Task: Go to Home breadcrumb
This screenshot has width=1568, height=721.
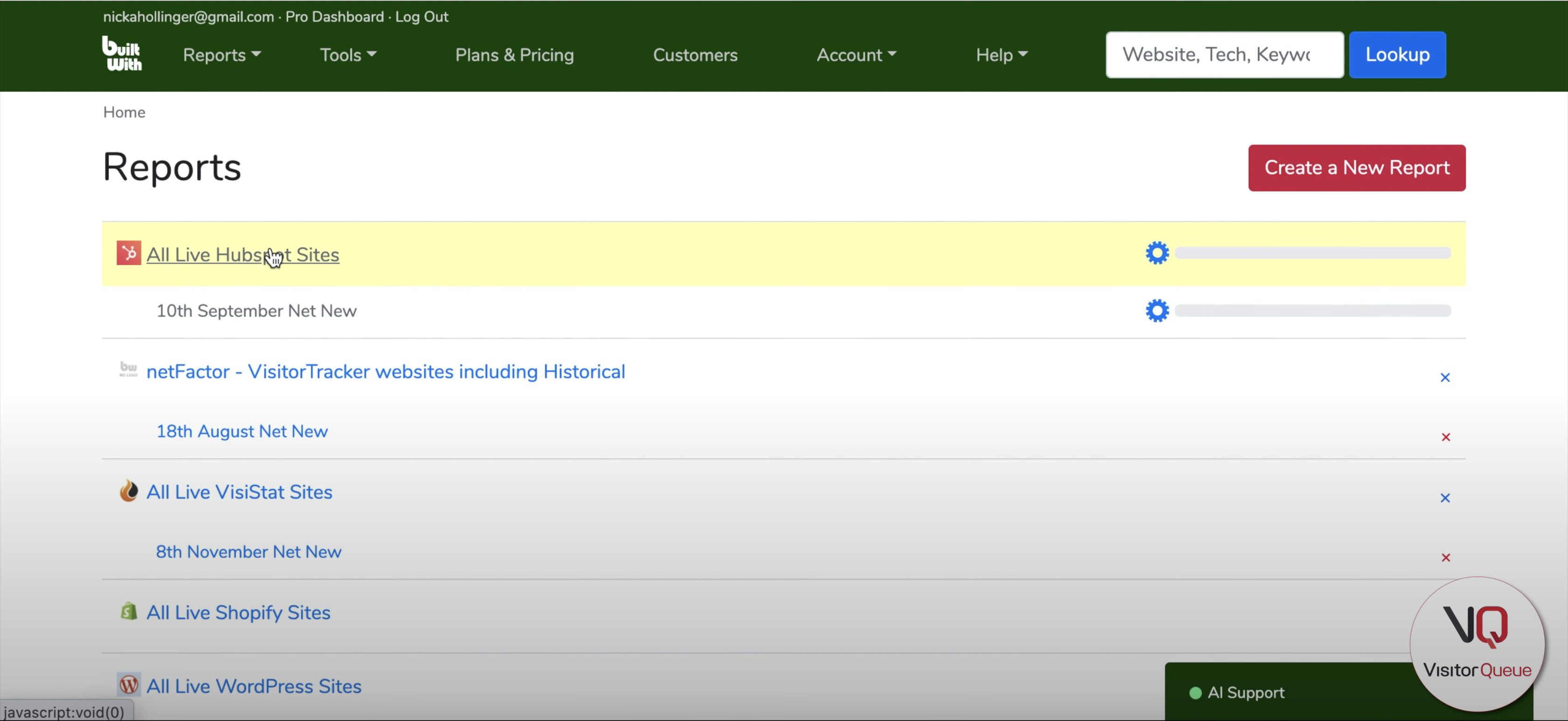Action: 124,112
